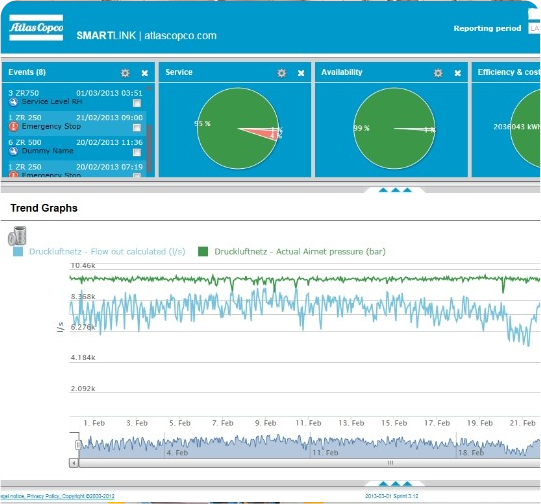The width and height of the screenshot is (541, 504).
Task: Open the Privacy Policy footer link
Action: (x=44, y=496)
